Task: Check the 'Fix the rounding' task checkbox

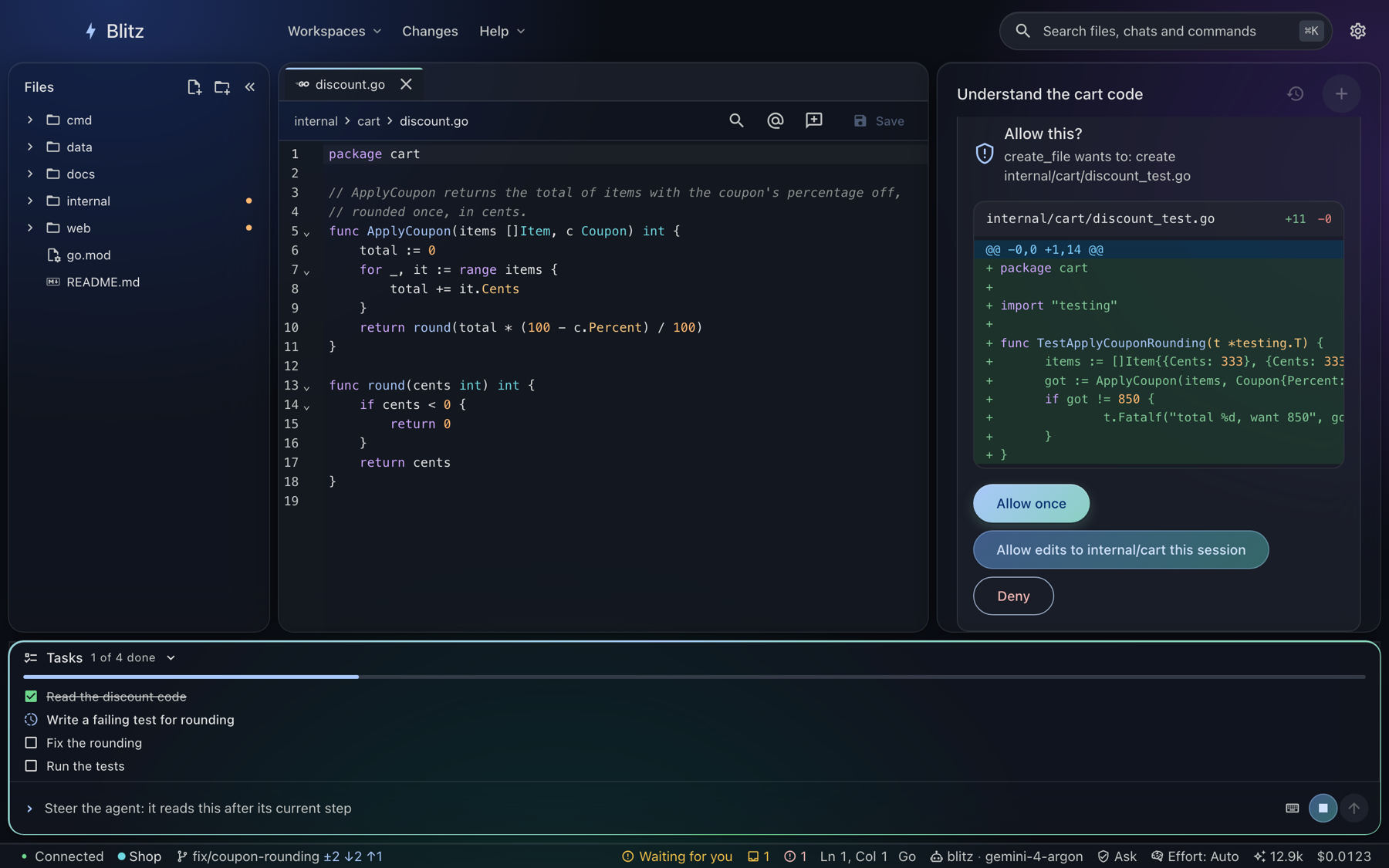Action: point(31,743)
